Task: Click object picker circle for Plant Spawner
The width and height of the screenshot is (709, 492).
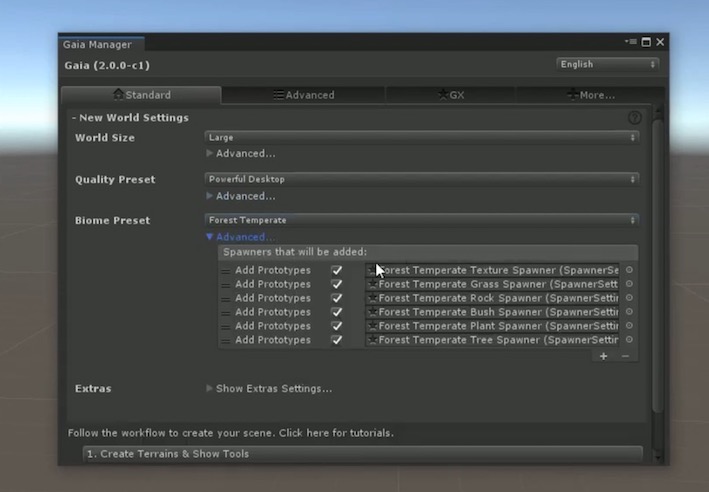Action: (x=629, y=326)
